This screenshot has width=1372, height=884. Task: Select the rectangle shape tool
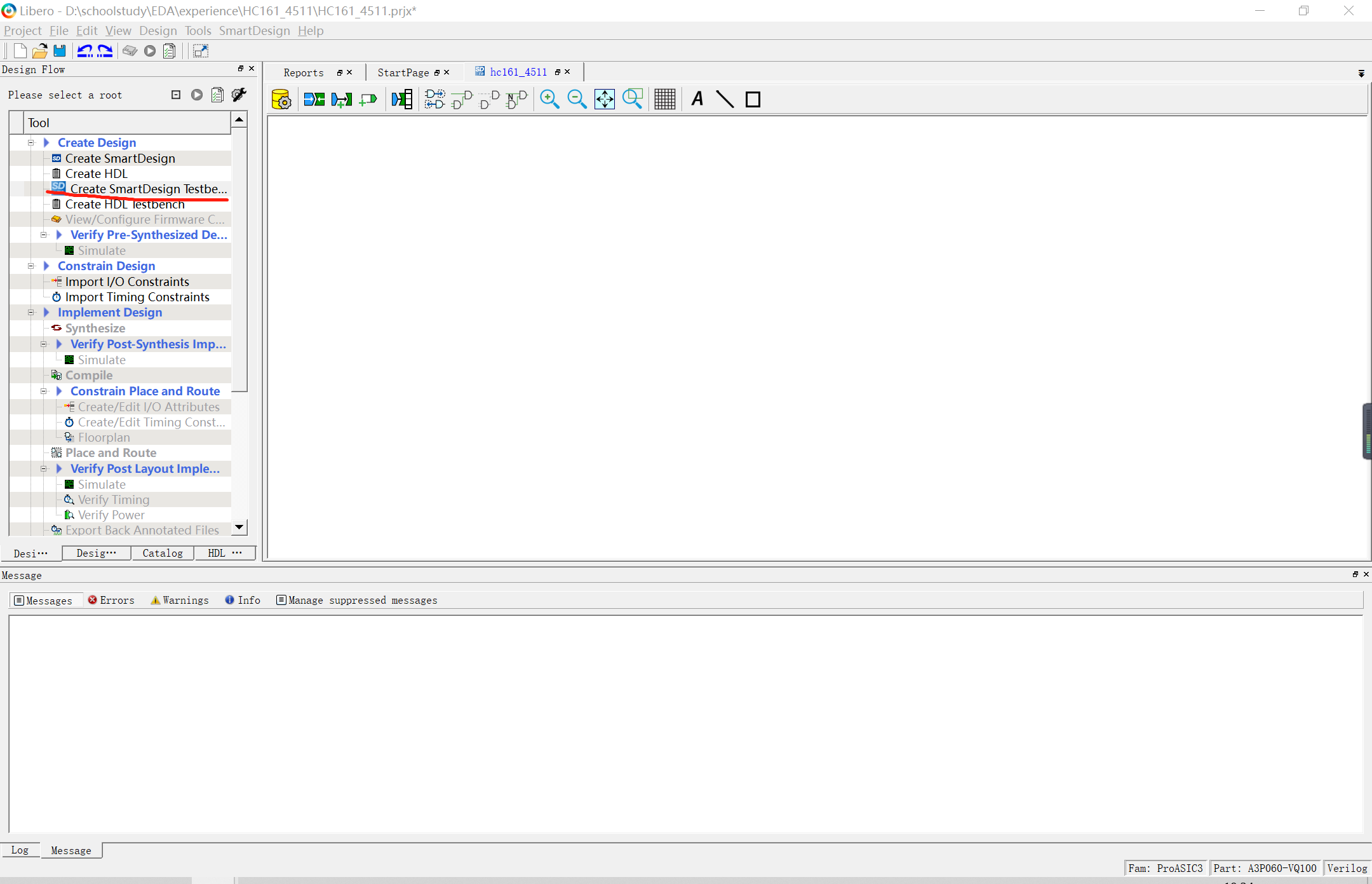point(753,99)
